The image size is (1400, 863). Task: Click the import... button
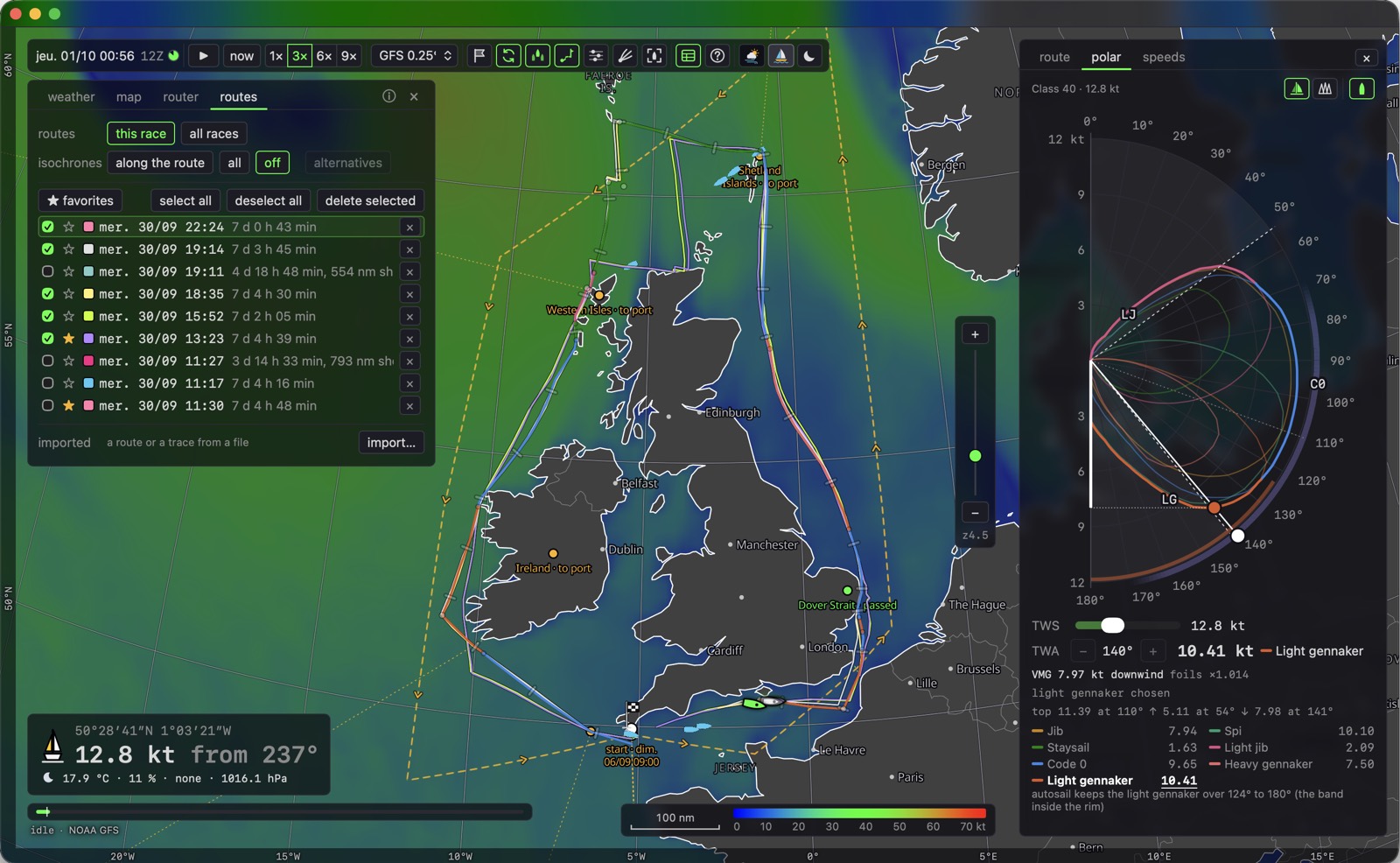click(391, 443)
